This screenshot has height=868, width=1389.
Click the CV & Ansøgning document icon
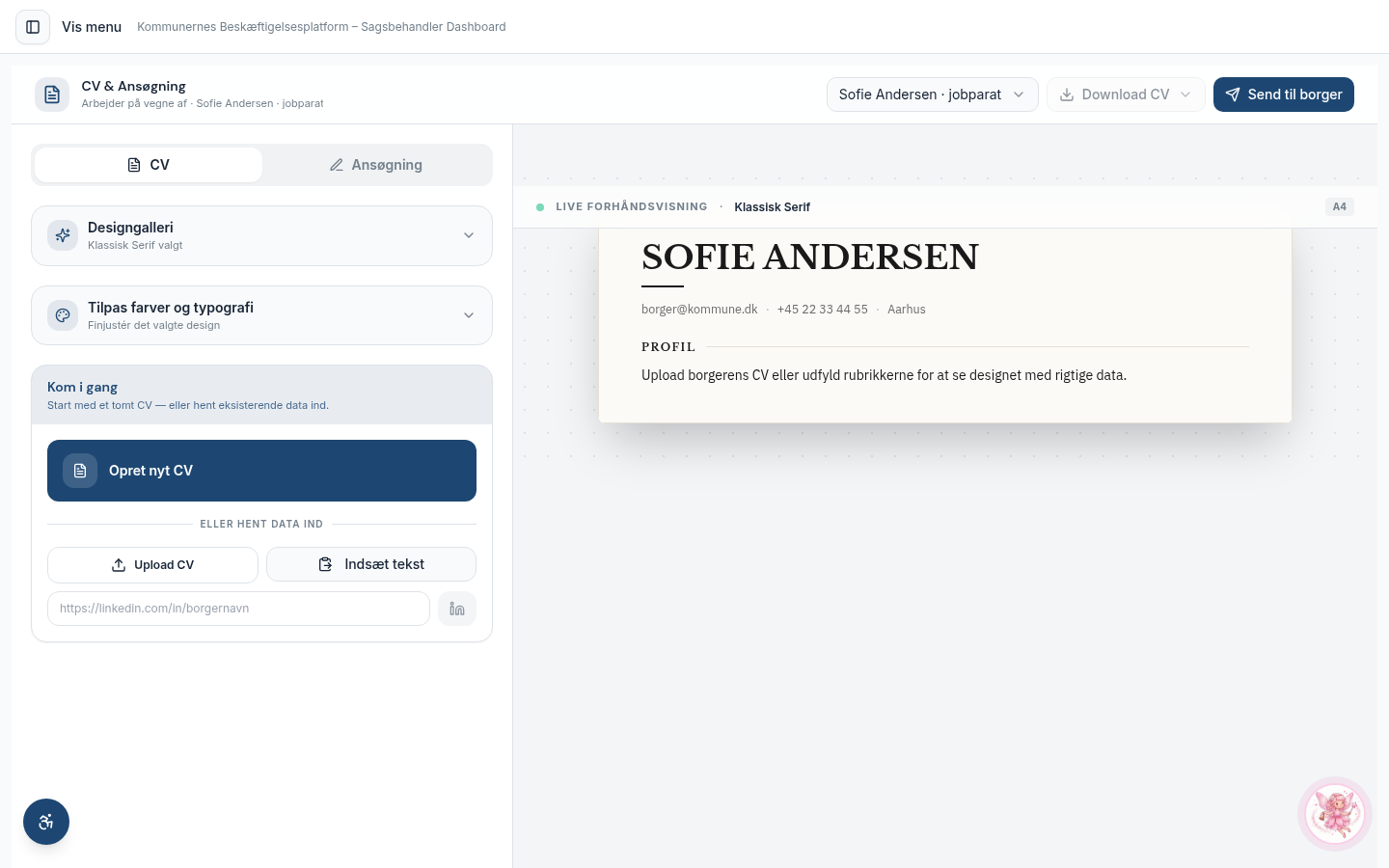(x=52, y=95)
